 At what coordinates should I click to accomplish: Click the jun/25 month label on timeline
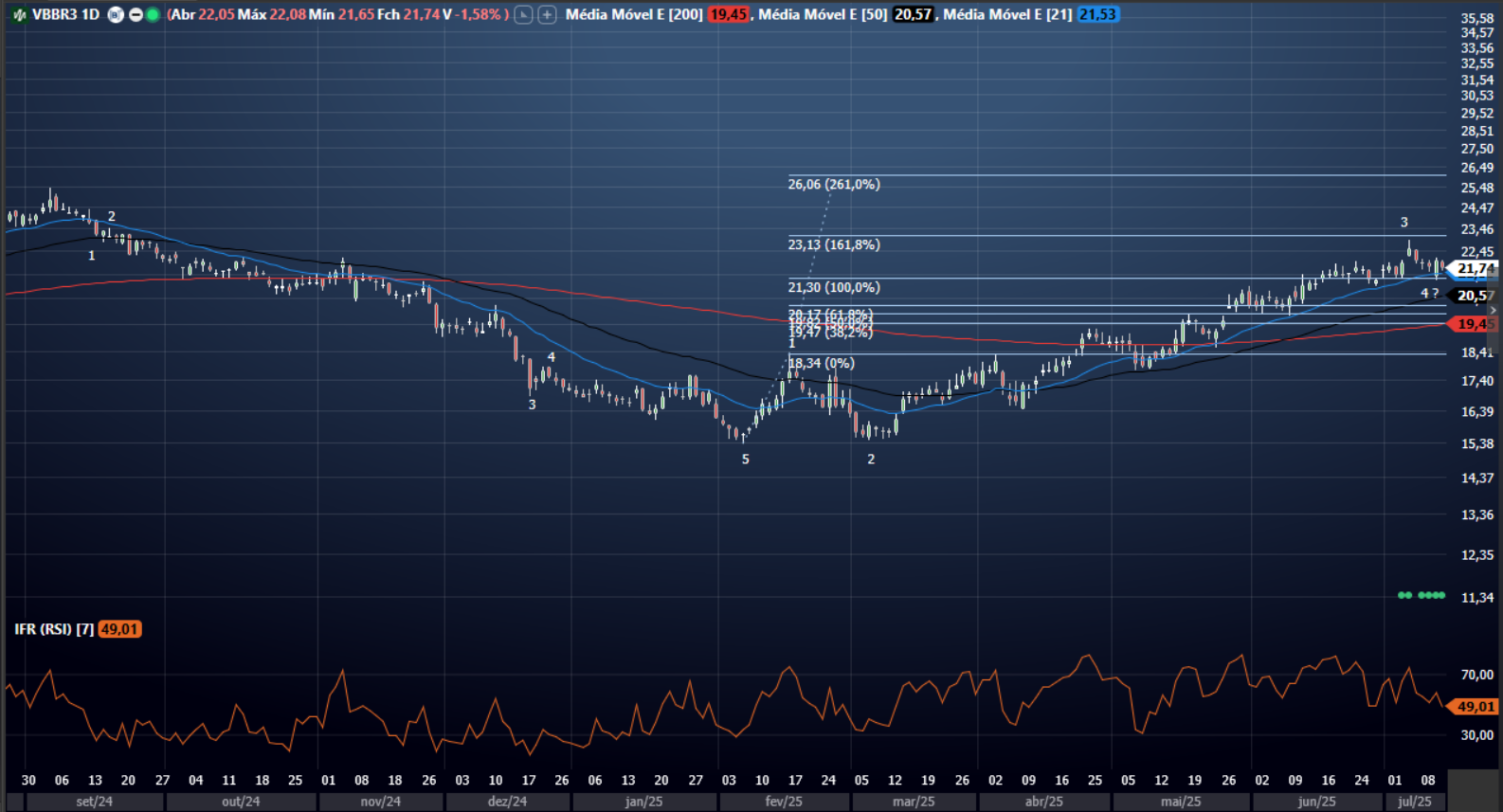click(1316, 802)
